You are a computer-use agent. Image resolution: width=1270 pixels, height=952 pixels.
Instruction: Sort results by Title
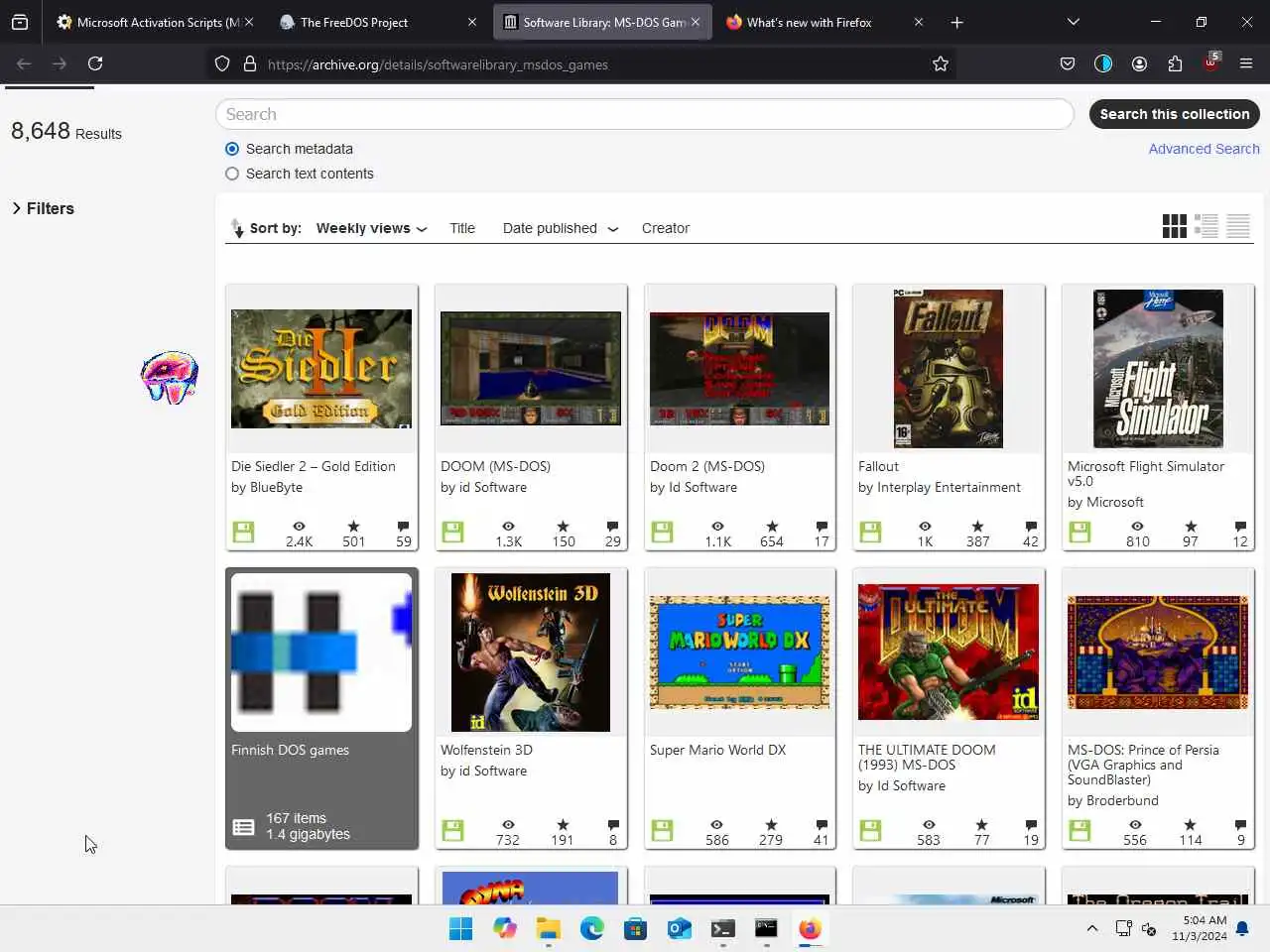[462, 228]
